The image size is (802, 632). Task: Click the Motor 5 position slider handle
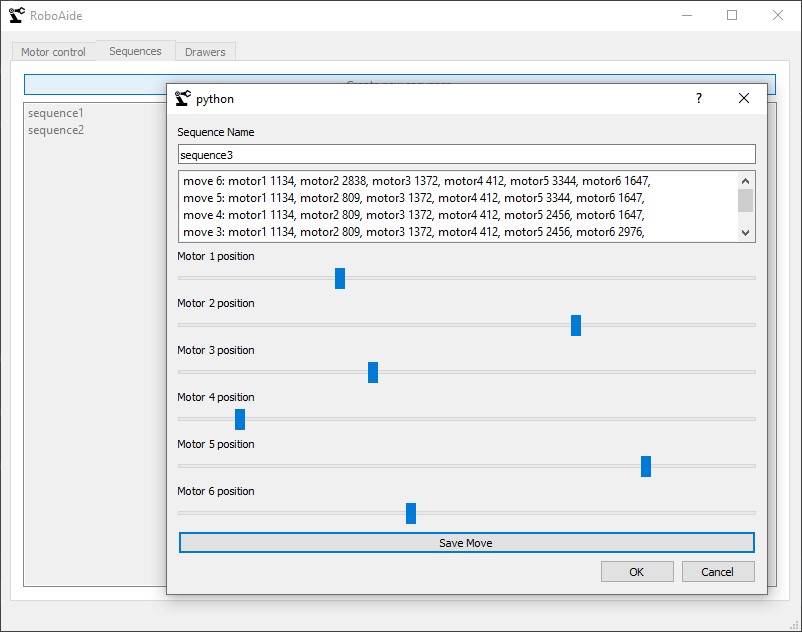(646, 466)
